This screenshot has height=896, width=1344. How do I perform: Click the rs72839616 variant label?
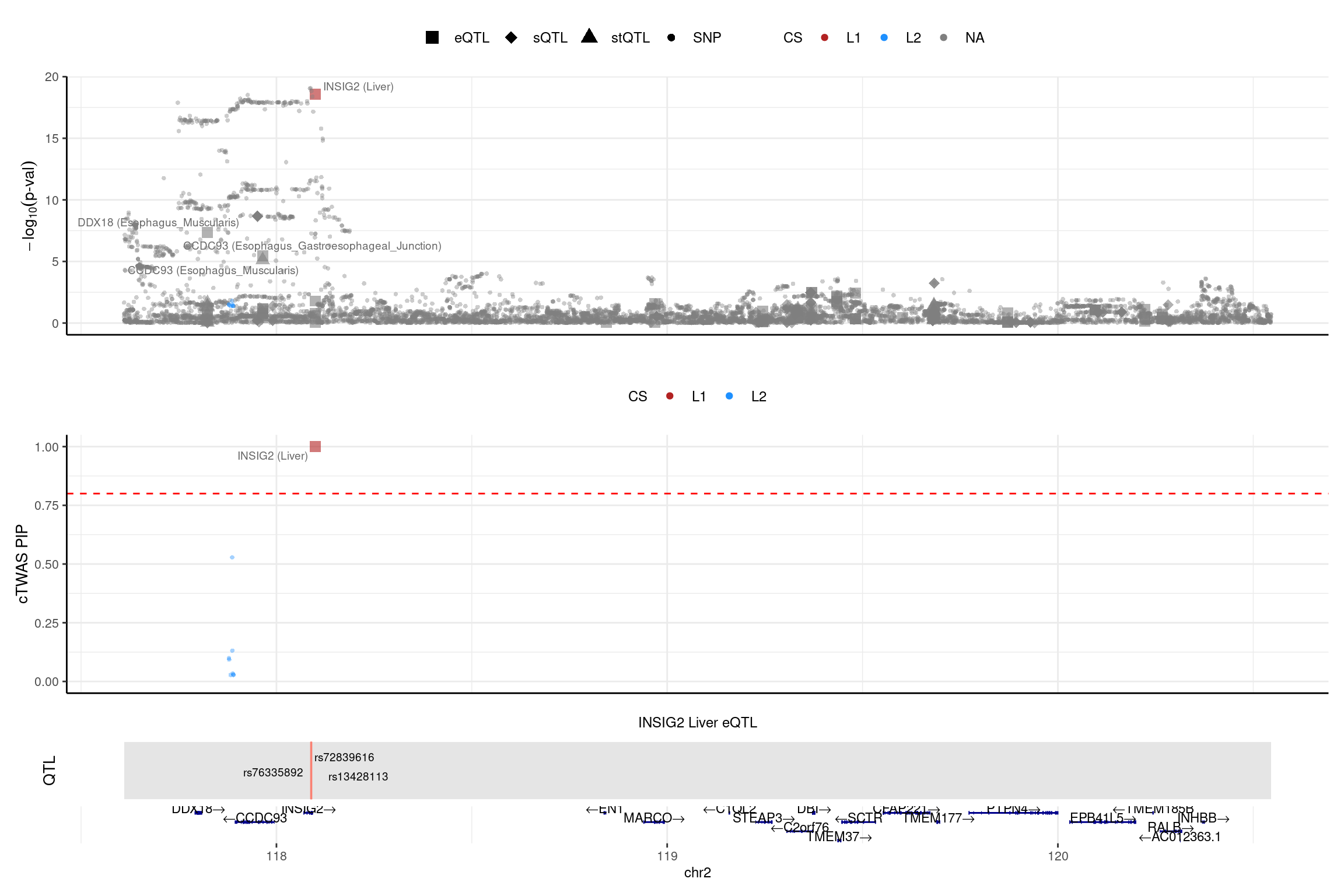click(x=344, y=757)
